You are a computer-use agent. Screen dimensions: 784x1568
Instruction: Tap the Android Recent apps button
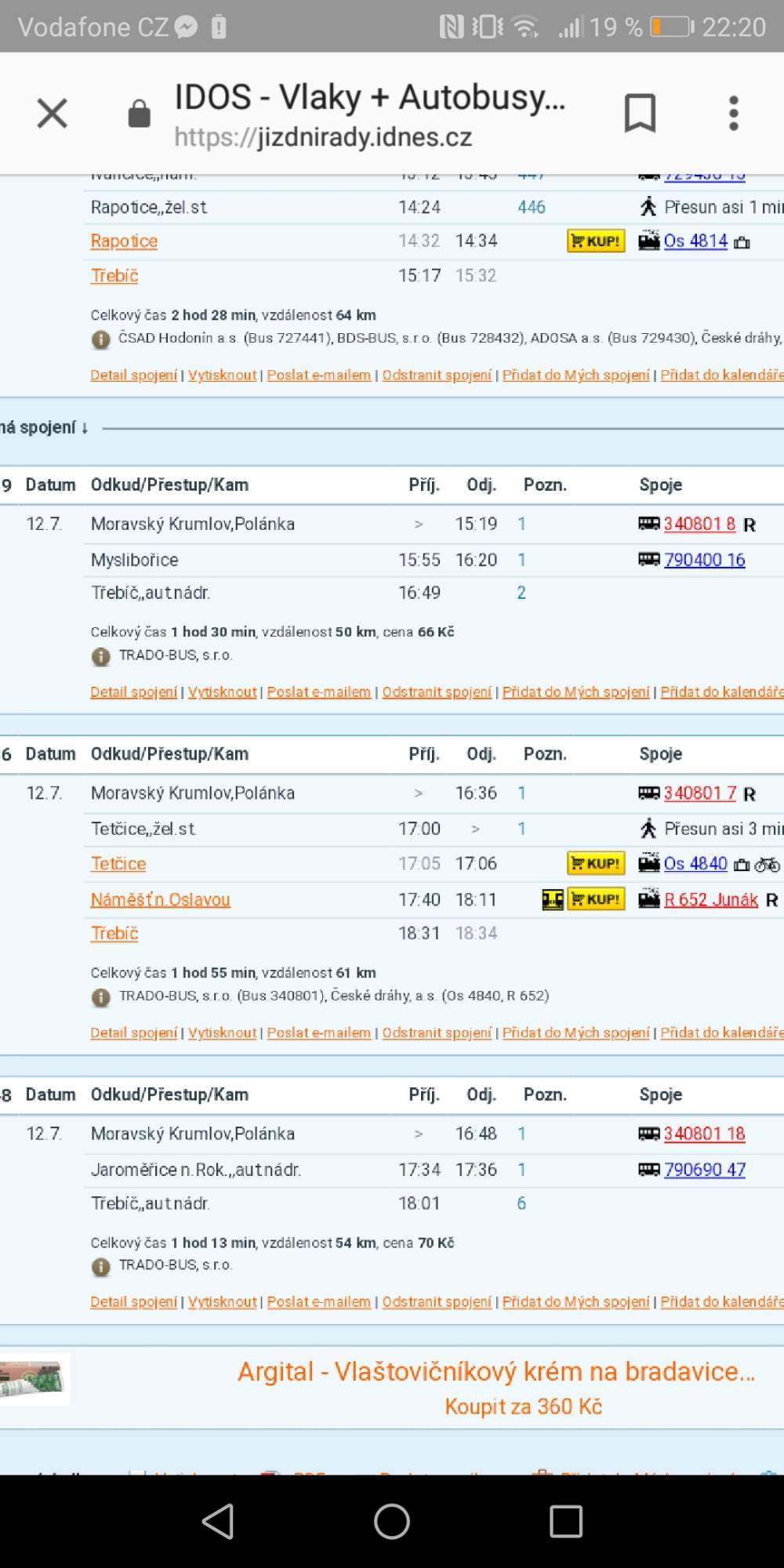566,1522
